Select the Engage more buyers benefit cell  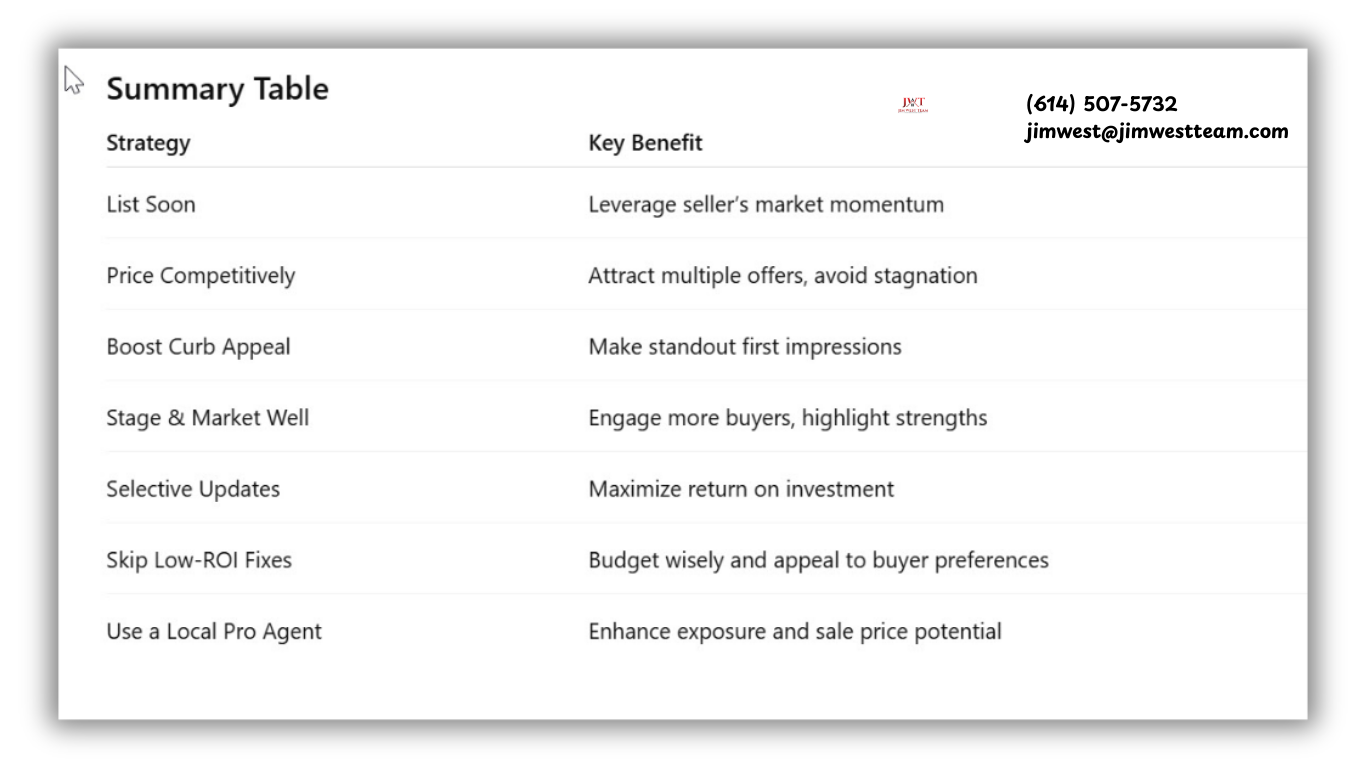point(787,418)
